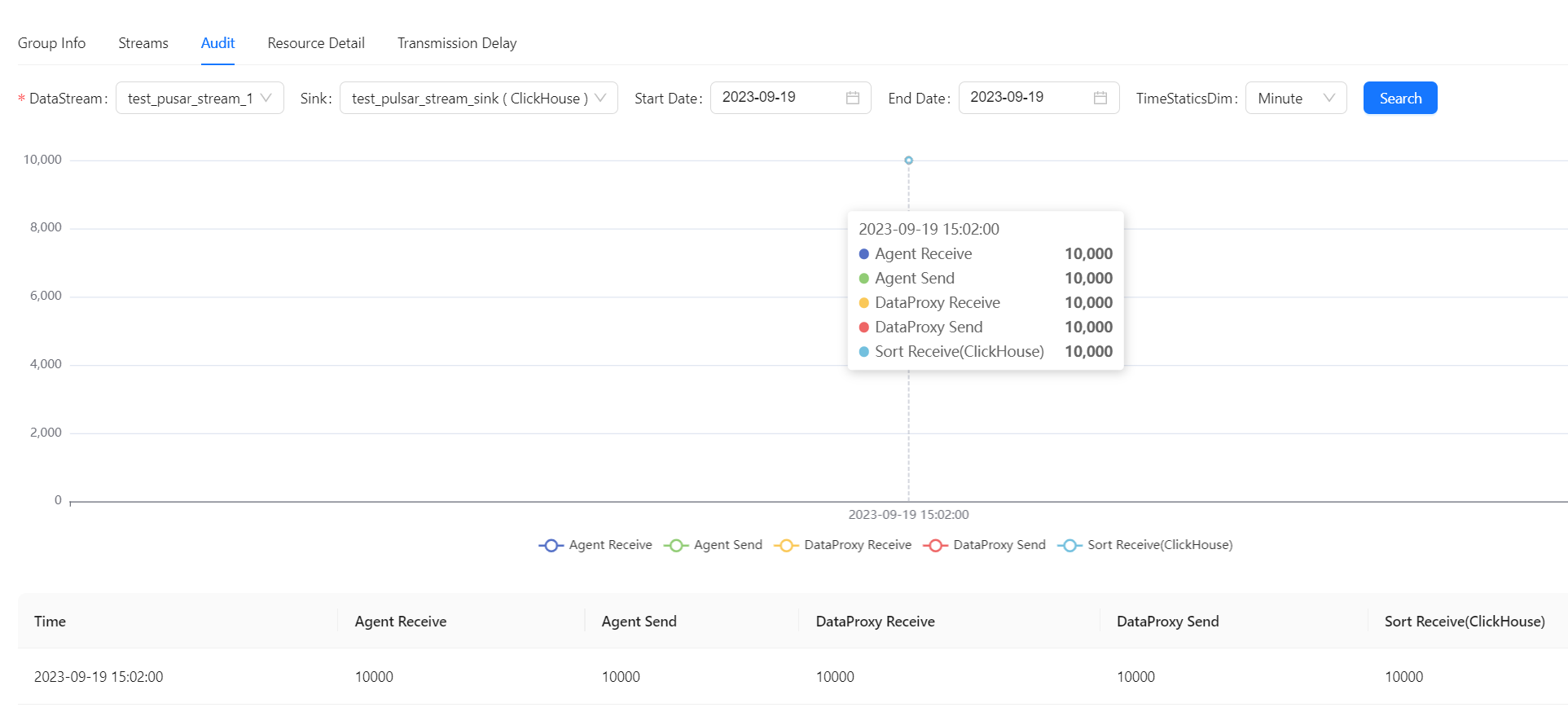The width and height of the screenshot is (1568, 712).
Task: Click the Agent Send legend marker icon
Action: pyautogui.click(x=676, y=546)
